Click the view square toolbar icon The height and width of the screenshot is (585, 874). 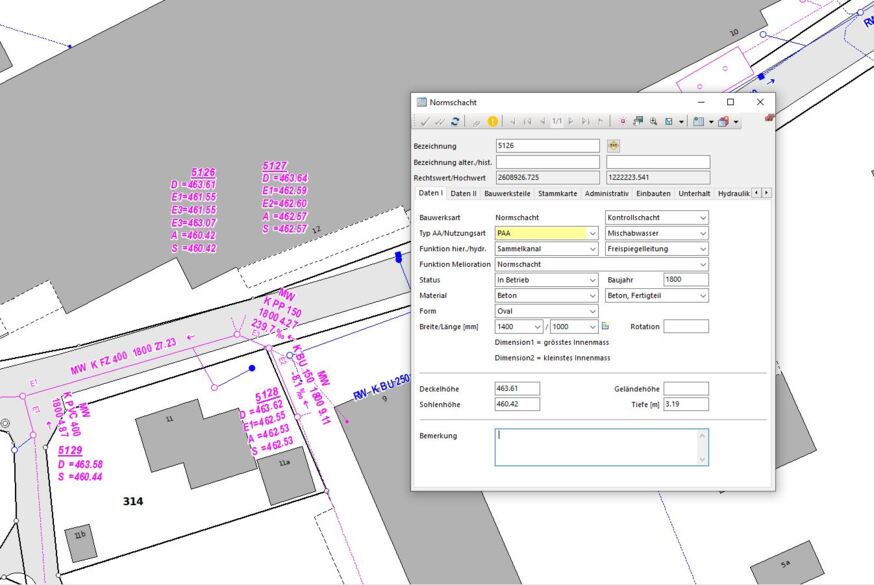(x=669, y=121)
